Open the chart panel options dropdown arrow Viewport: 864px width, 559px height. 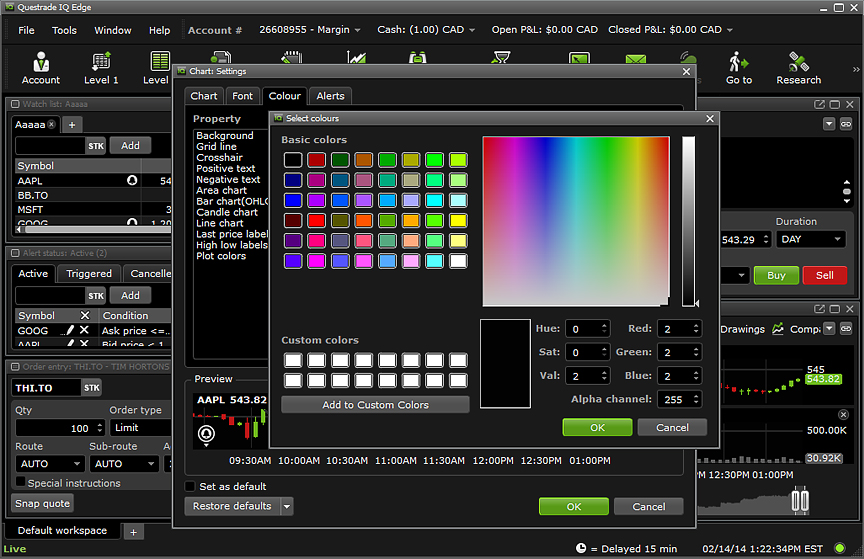click(x=829, y=329)
